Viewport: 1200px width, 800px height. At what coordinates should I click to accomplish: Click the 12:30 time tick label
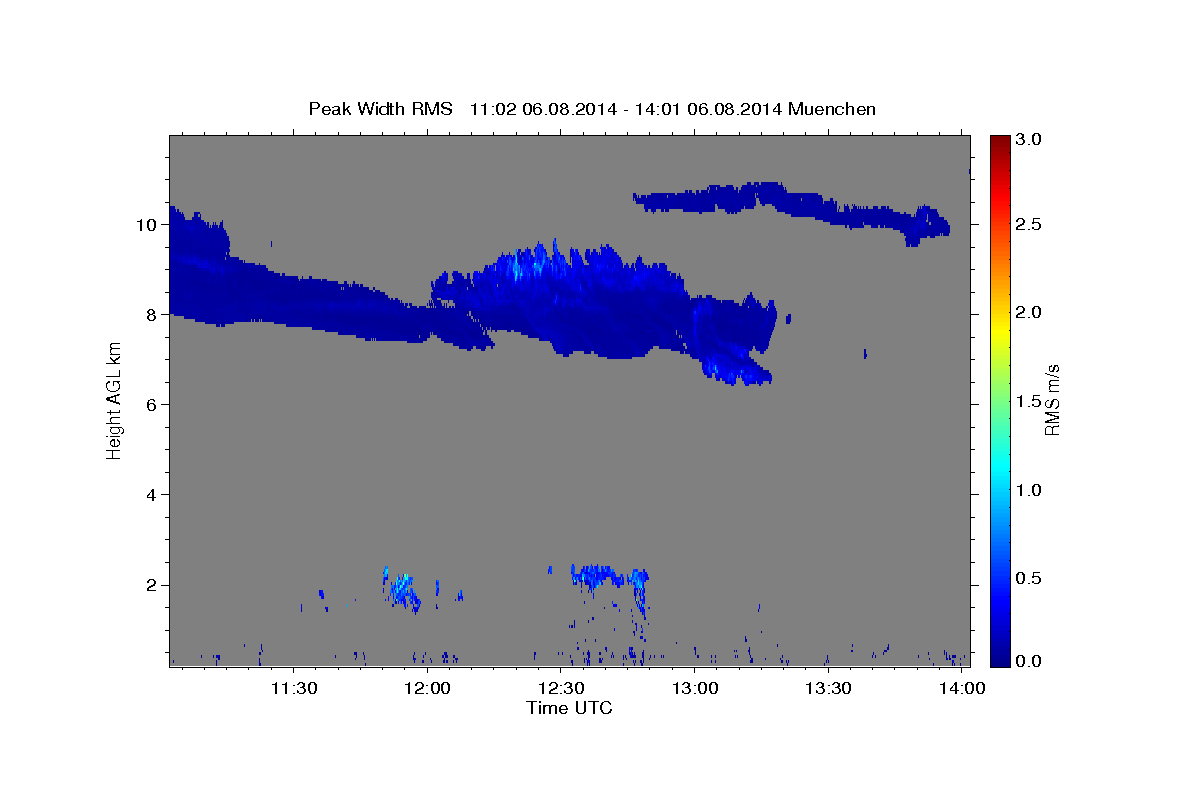tap(562, 688)
